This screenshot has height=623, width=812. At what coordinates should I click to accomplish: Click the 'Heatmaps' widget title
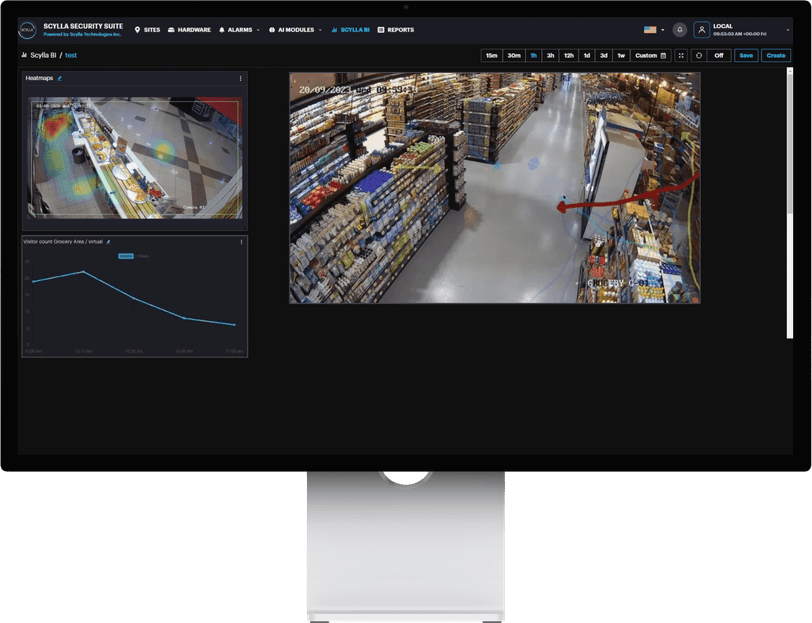39,78
